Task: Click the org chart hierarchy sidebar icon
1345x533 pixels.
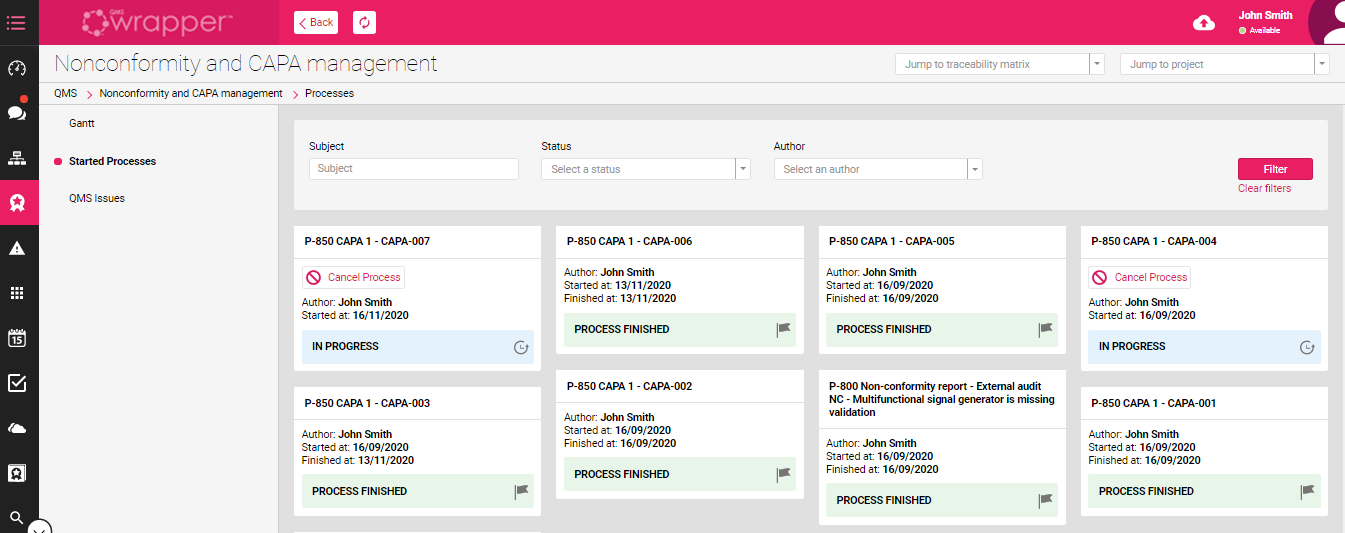Action: point(17,158)
